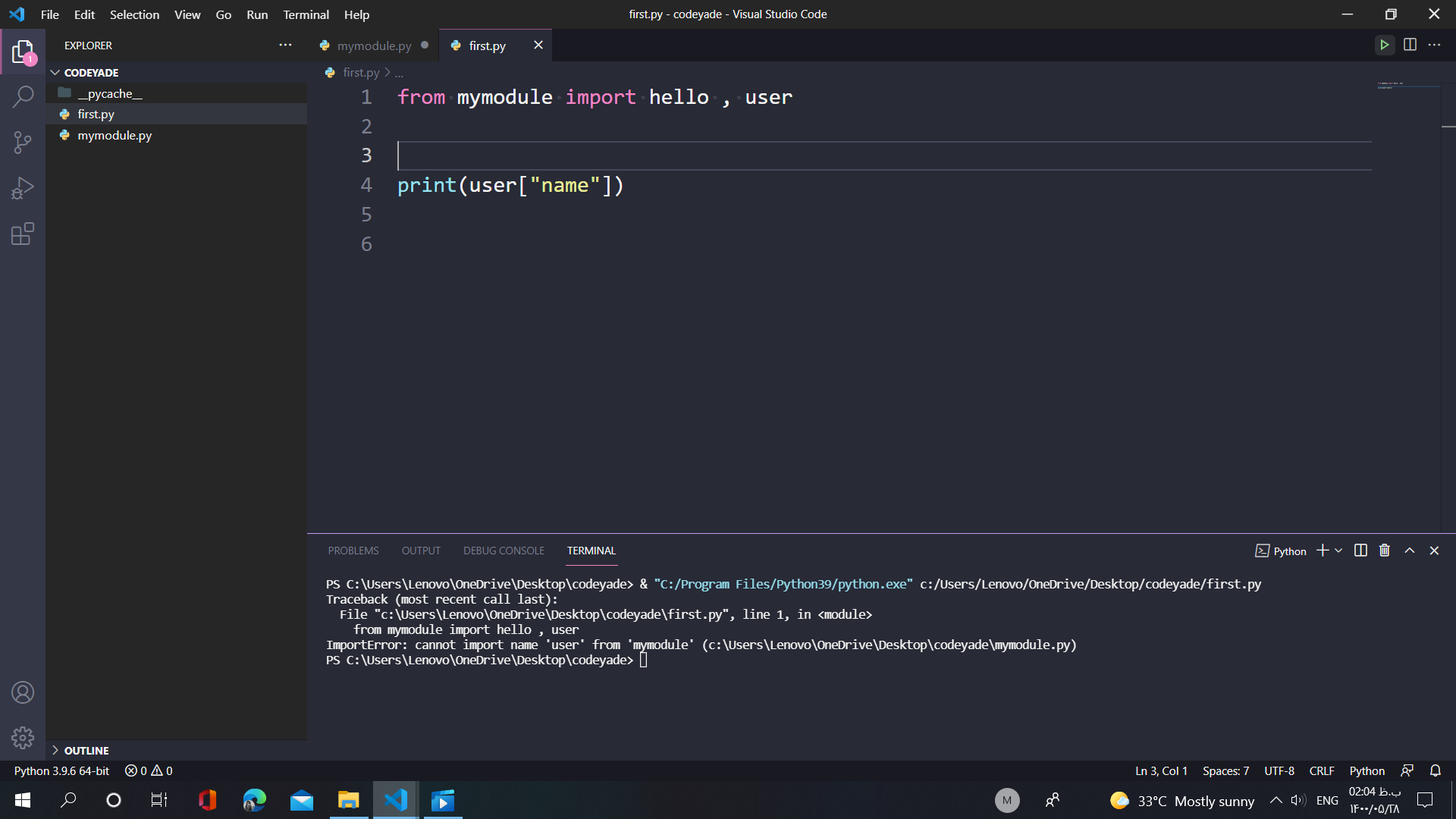Expand the __pycache__ folder
The image size is (1456, 819).
tap(177, 93)
